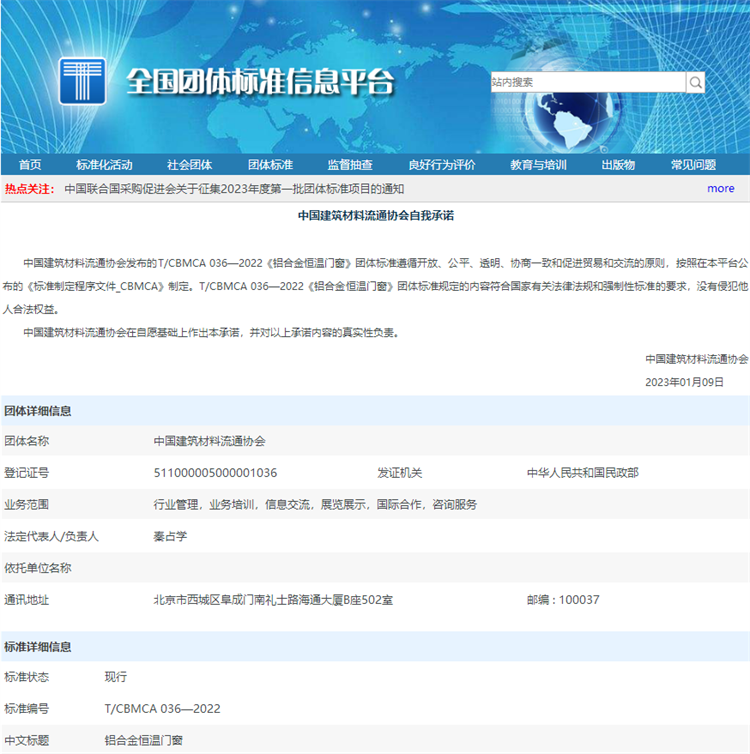Click the 标准编号 label
This screenshot has height=754, width=750.
26,708
